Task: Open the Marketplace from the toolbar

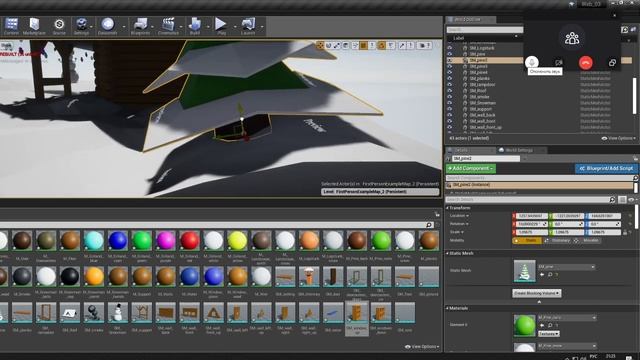Action: (x=34, y=26)
